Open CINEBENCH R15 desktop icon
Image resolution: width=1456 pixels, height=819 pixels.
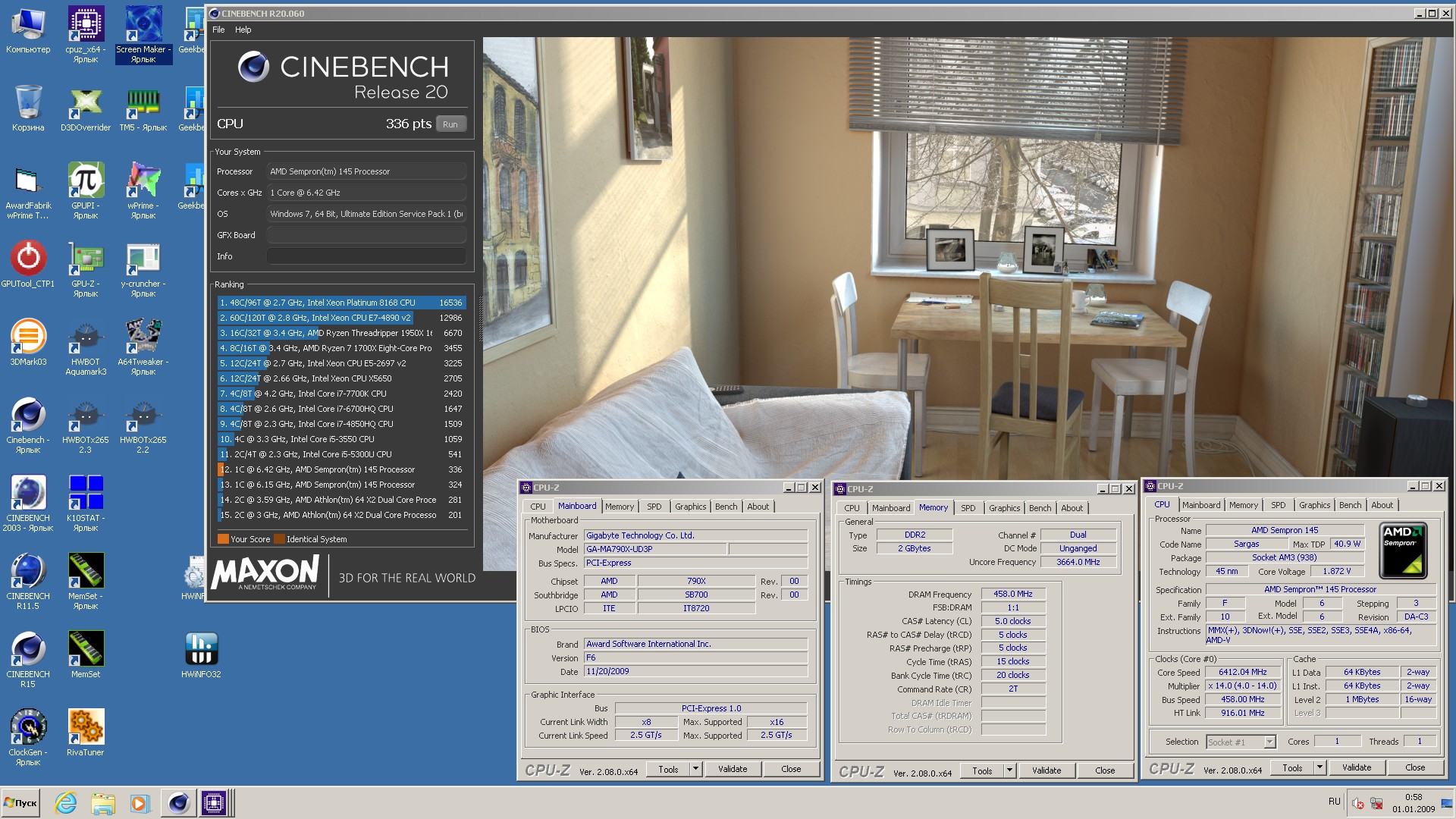28,660
